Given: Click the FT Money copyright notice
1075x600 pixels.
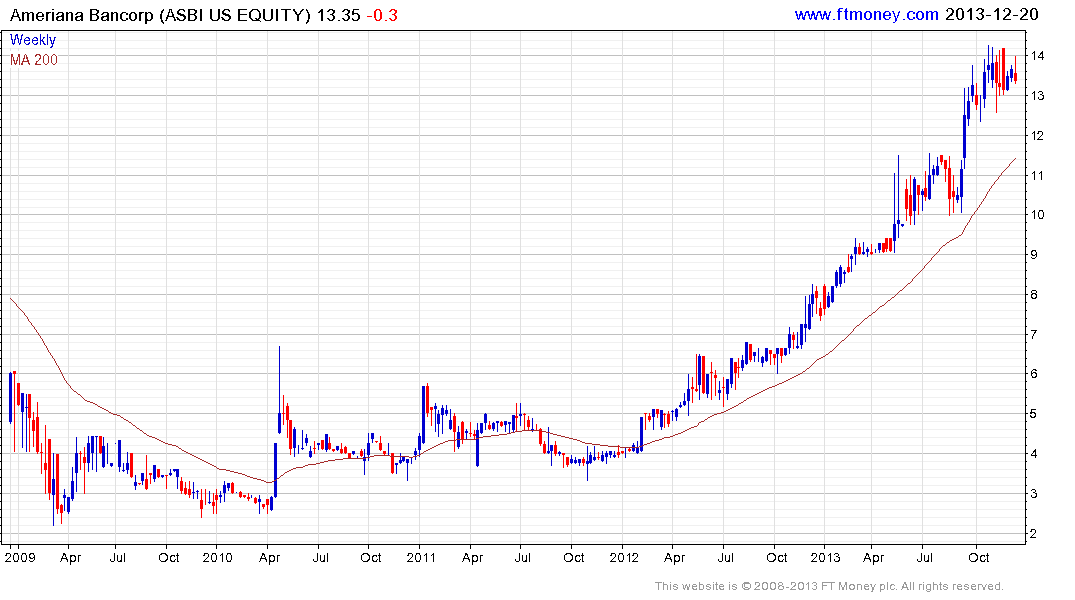Looking at the screenshot, I should [829, 586].
